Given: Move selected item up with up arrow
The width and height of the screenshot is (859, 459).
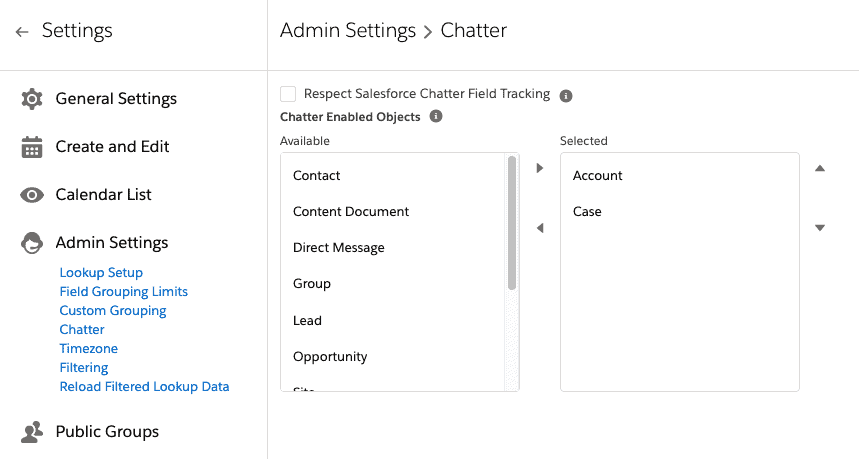Looking at the screenshot, I should pyautogui.click(x=820, y=168).
